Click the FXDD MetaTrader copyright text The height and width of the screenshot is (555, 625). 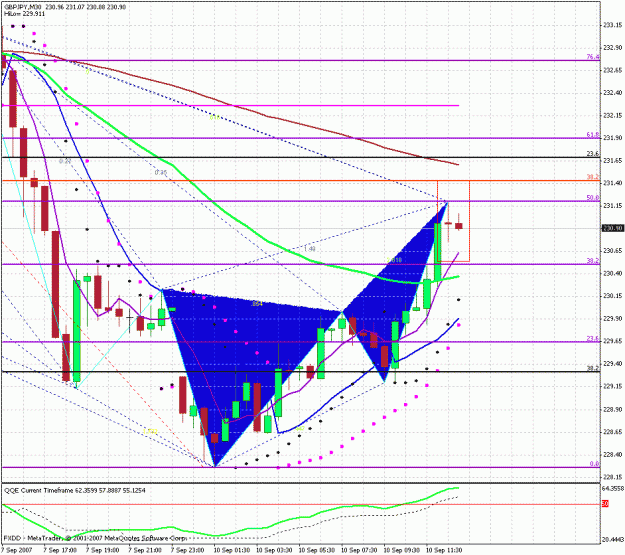(x=95, y=538)
